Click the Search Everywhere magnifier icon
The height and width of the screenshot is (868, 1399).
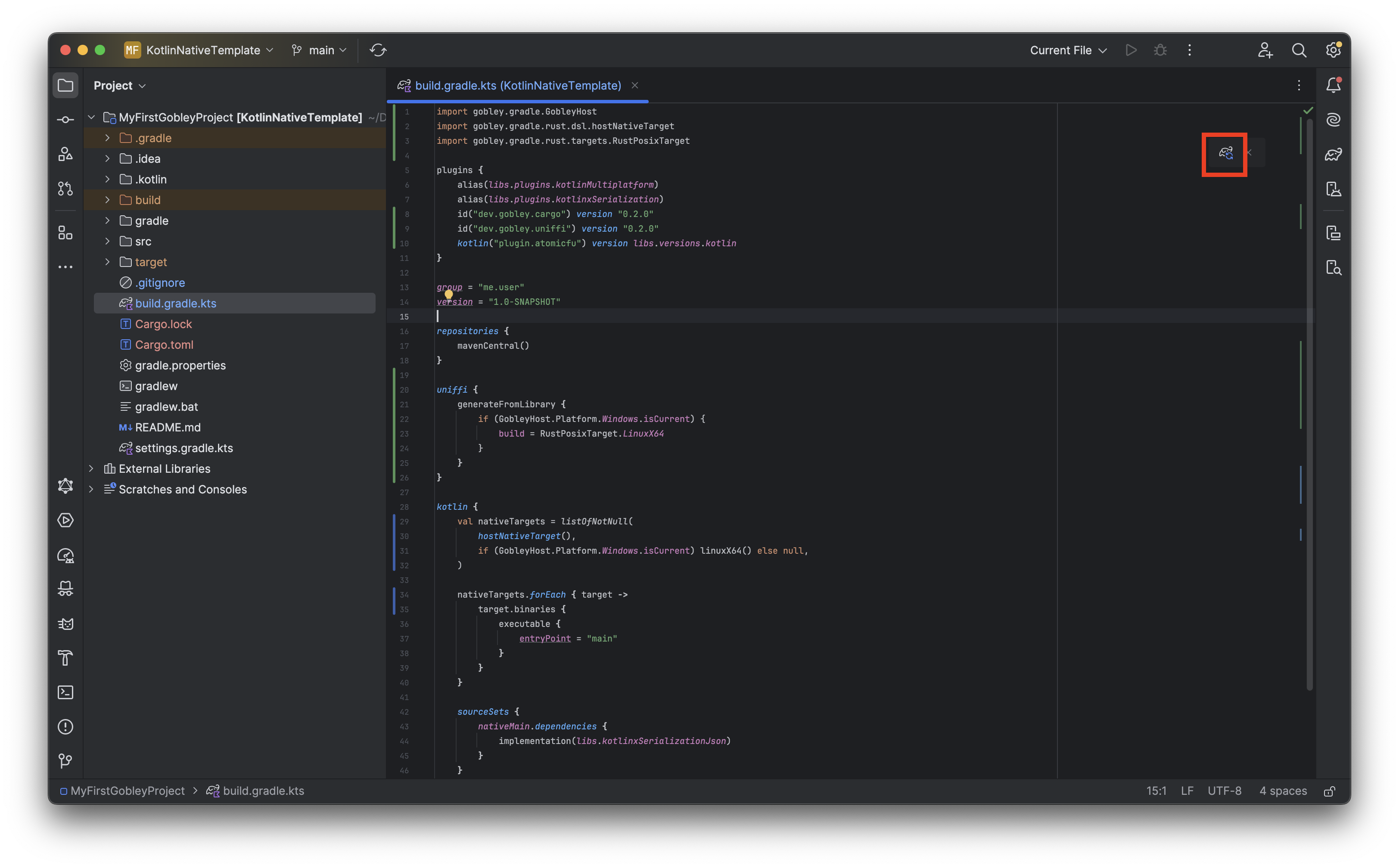1299,50
